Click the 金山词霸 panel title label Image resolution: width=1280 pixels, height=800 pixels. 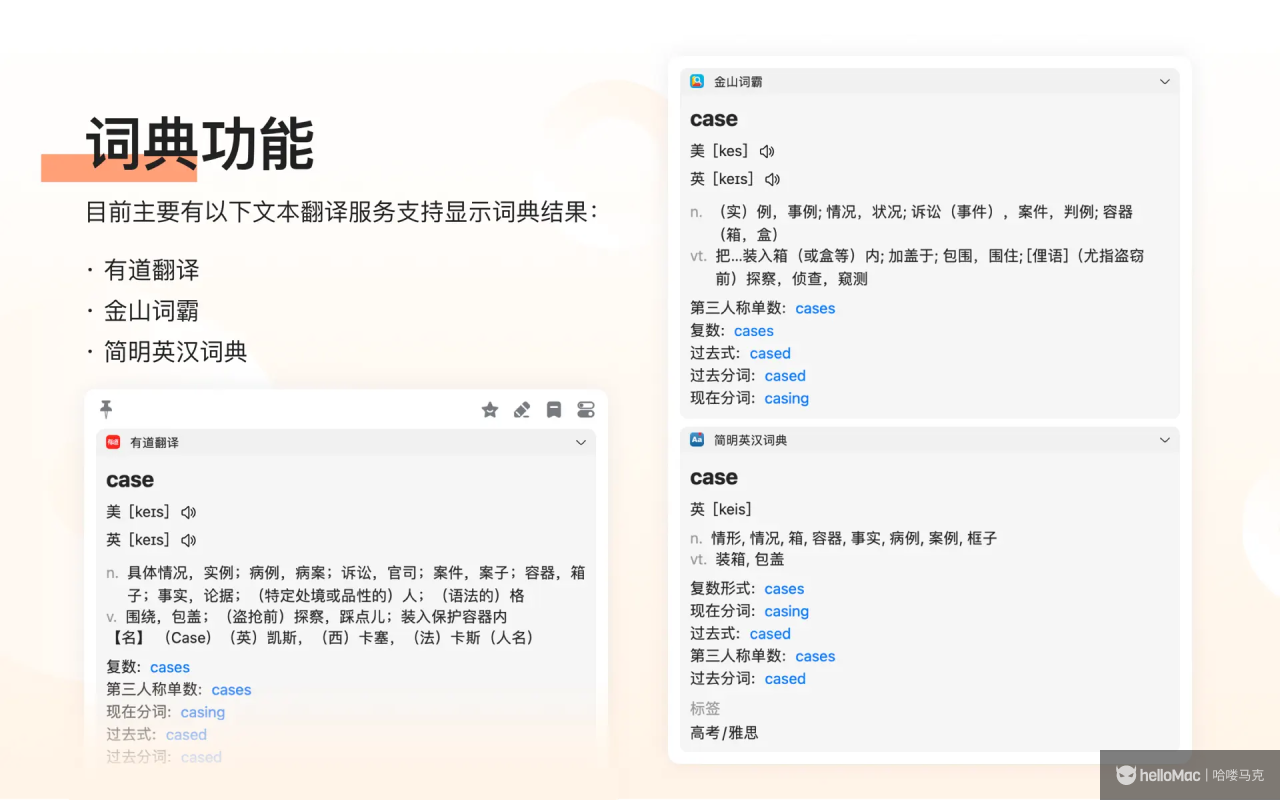pyautogui.click(x=738, y=81)
